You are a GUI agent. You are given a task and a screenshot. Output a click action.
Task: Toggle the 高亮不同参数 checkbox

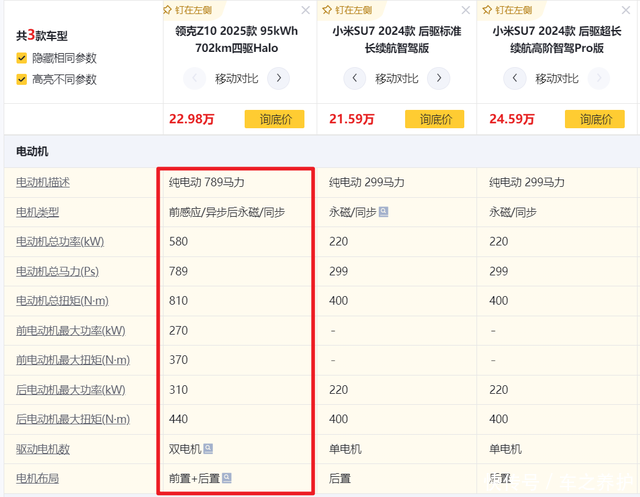[22, 79]
